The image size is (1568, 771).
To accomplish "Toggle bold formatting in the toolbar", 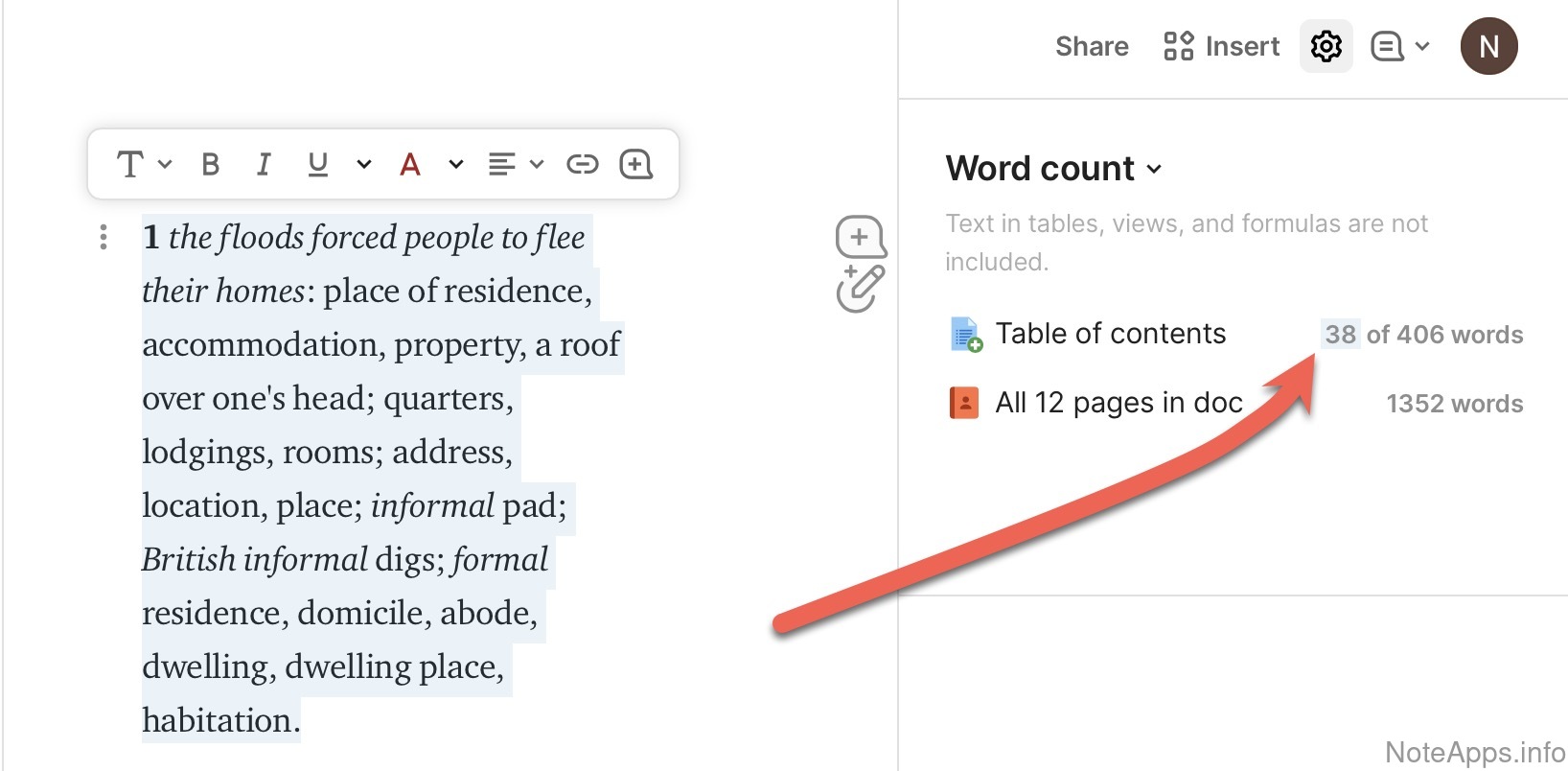I will 211,165.
